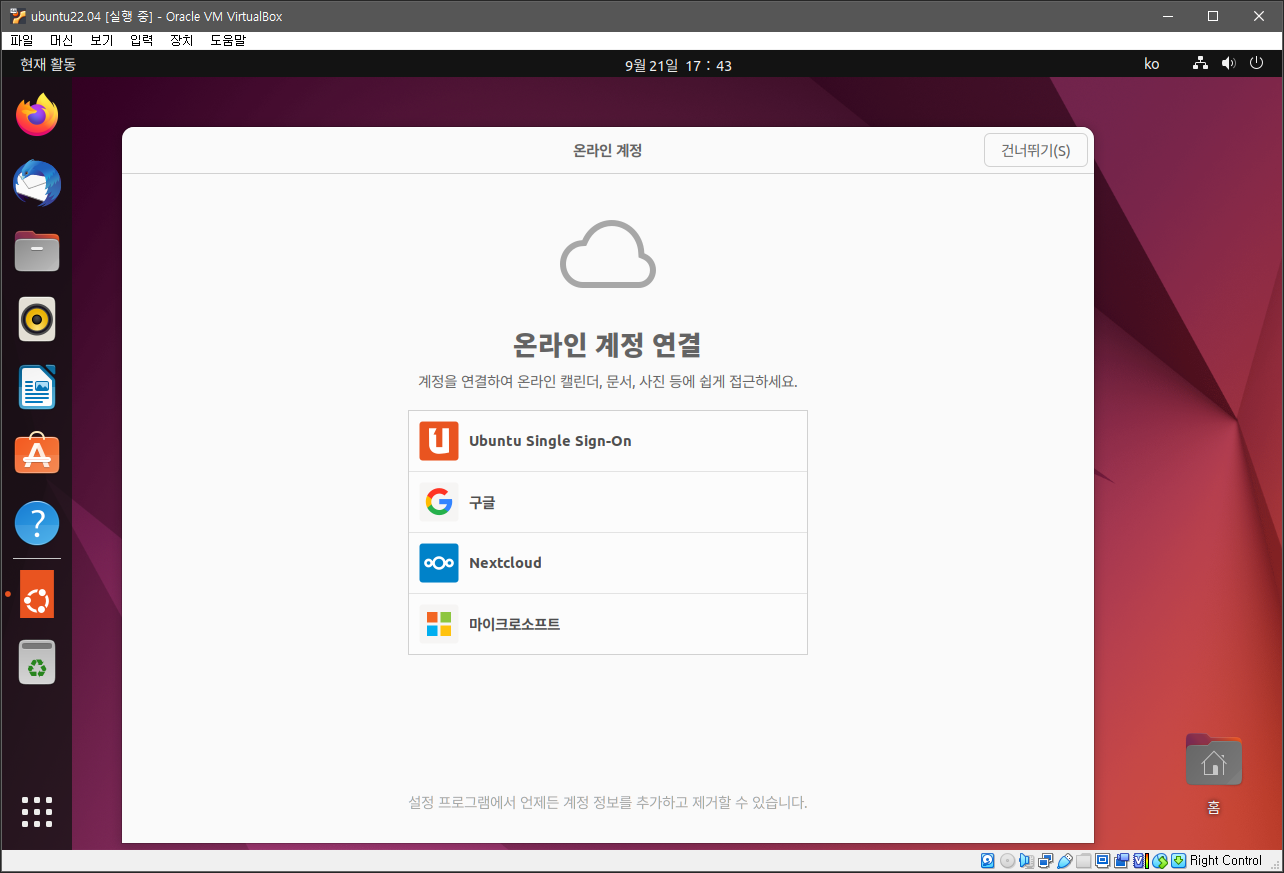Open the date and time clock menu
This screenshot has width=1284, height=873.
coord(678,65)
